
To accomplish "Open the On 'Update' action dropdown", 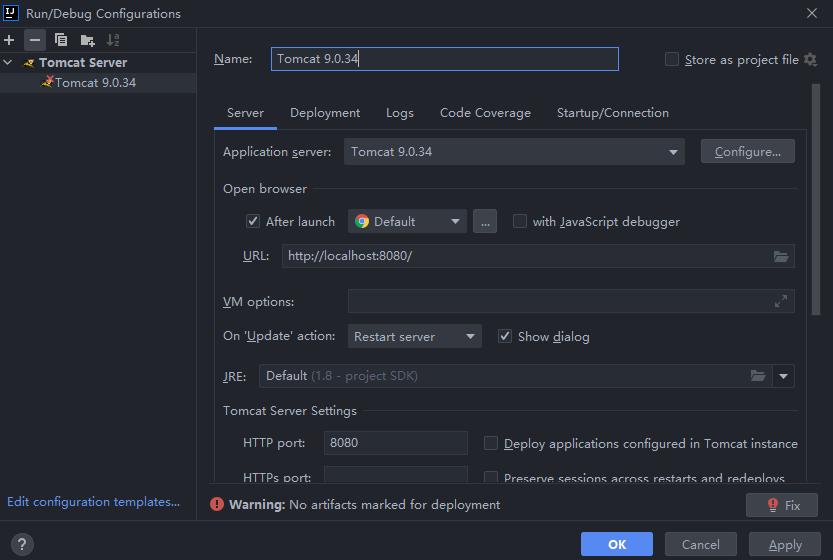I will click(415, 336).
